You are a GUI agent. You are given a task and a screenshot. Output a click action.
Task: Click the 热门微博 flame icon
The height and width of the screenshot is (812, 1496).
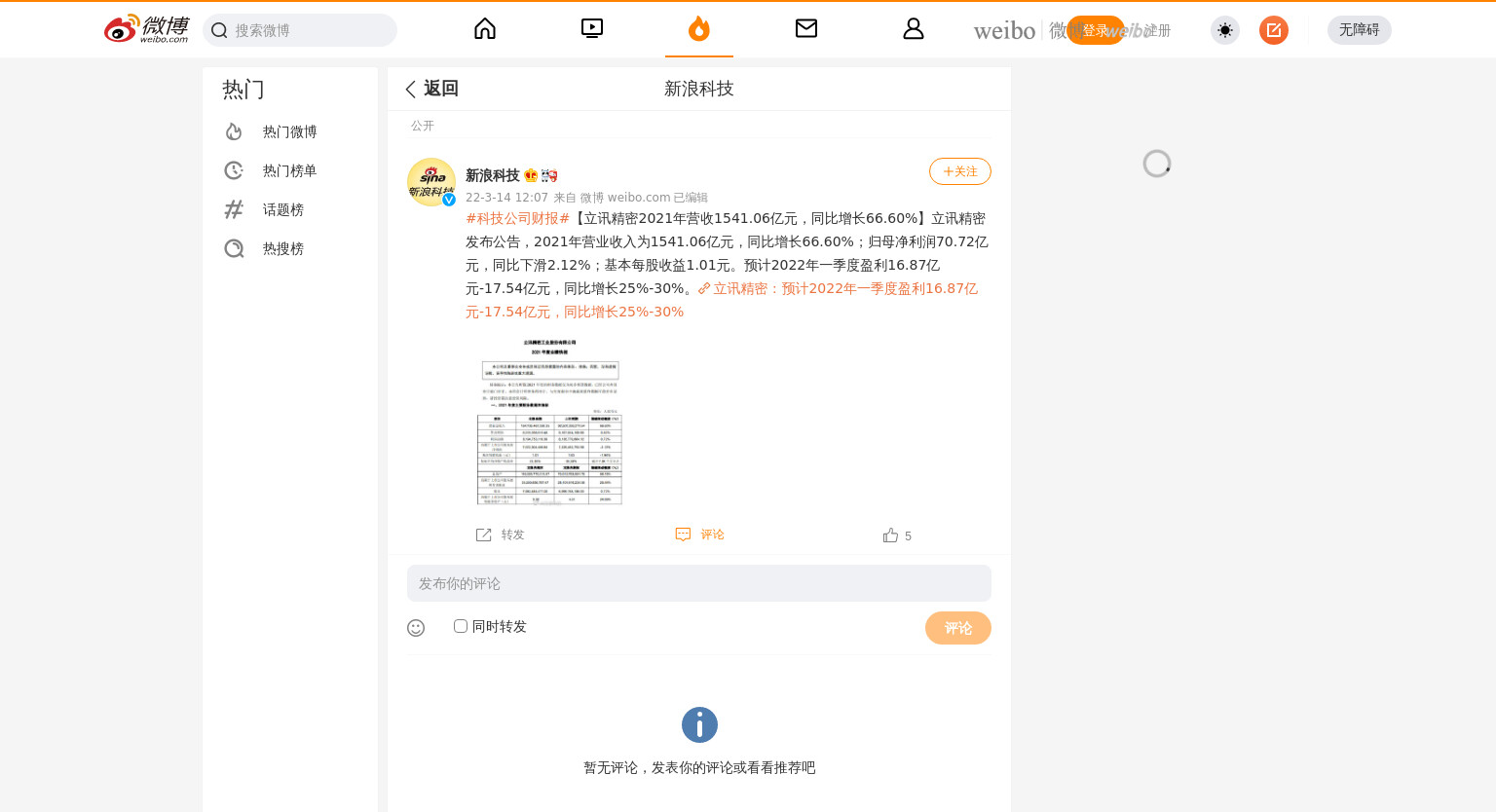(x=234, y=131)
